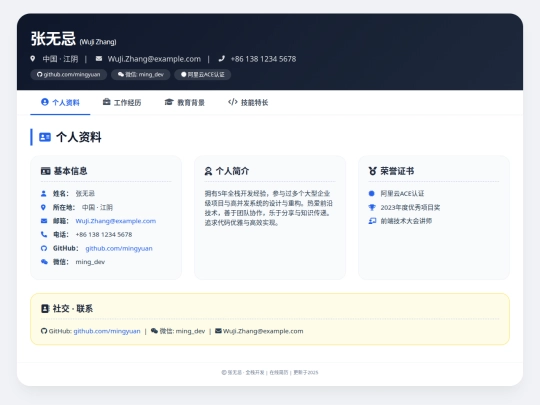Switch to the 教育背景 tab
The width and height of the screenshot is (540, 405).
[185, 103]
